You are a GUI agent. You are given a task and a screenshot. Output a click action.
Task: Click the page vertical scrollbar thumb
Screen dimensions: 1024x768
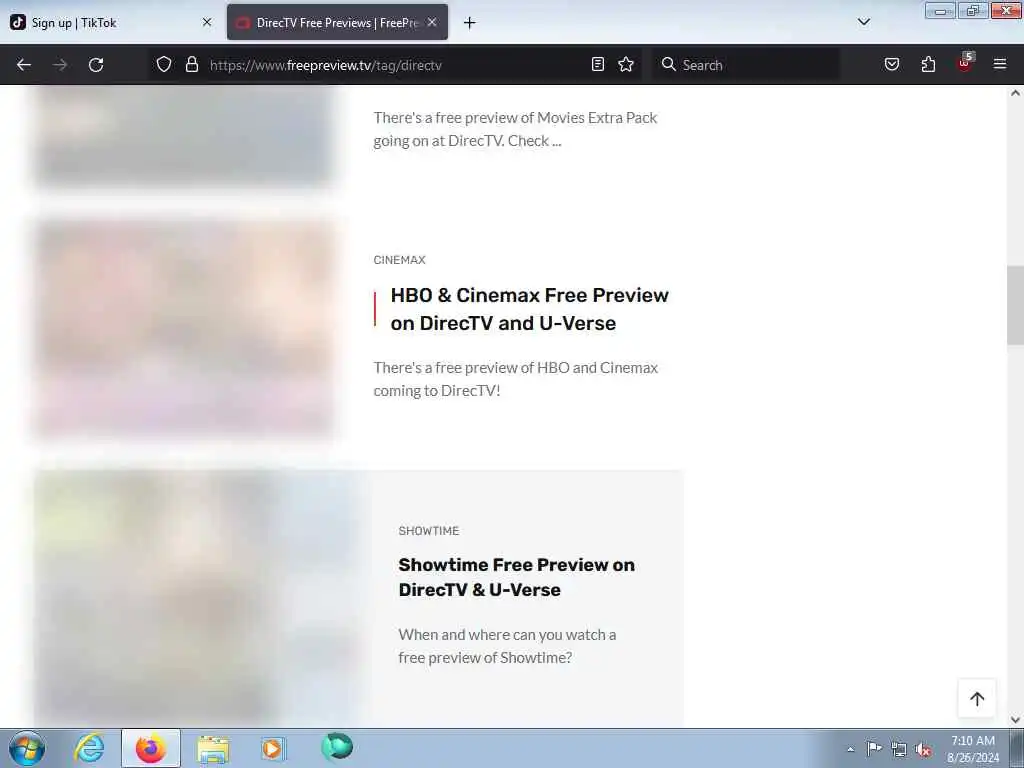tap(1015, 305)
